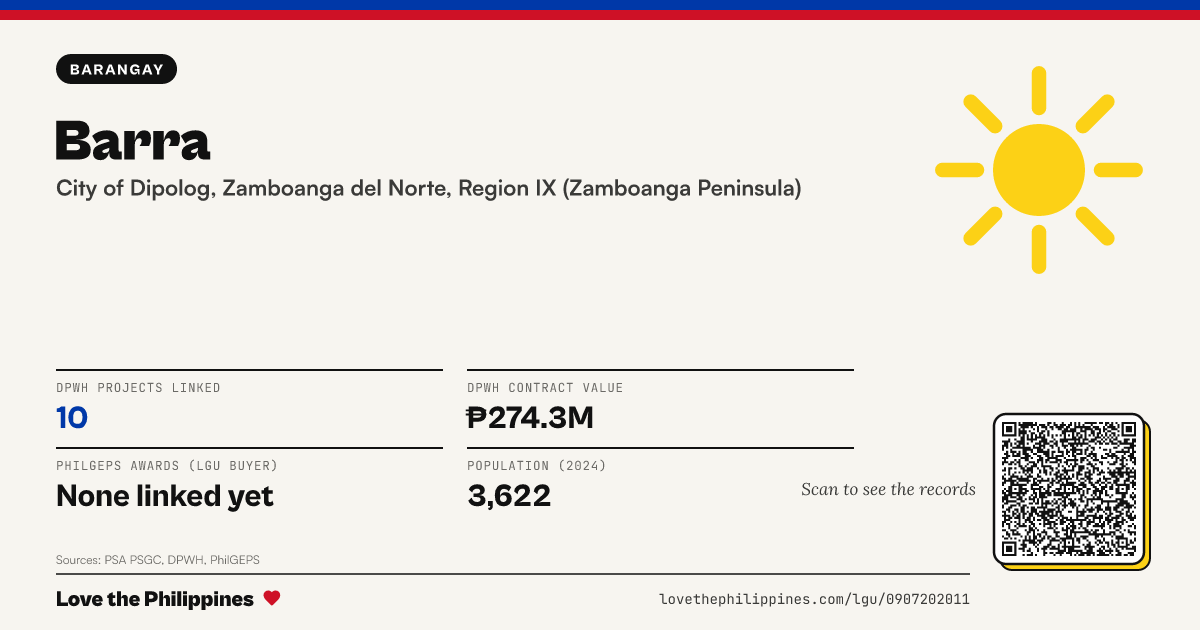Viewport: 1200px width, 630px height.
Task: Click the population figure 3,622
Action: click(x=509, y=495)
